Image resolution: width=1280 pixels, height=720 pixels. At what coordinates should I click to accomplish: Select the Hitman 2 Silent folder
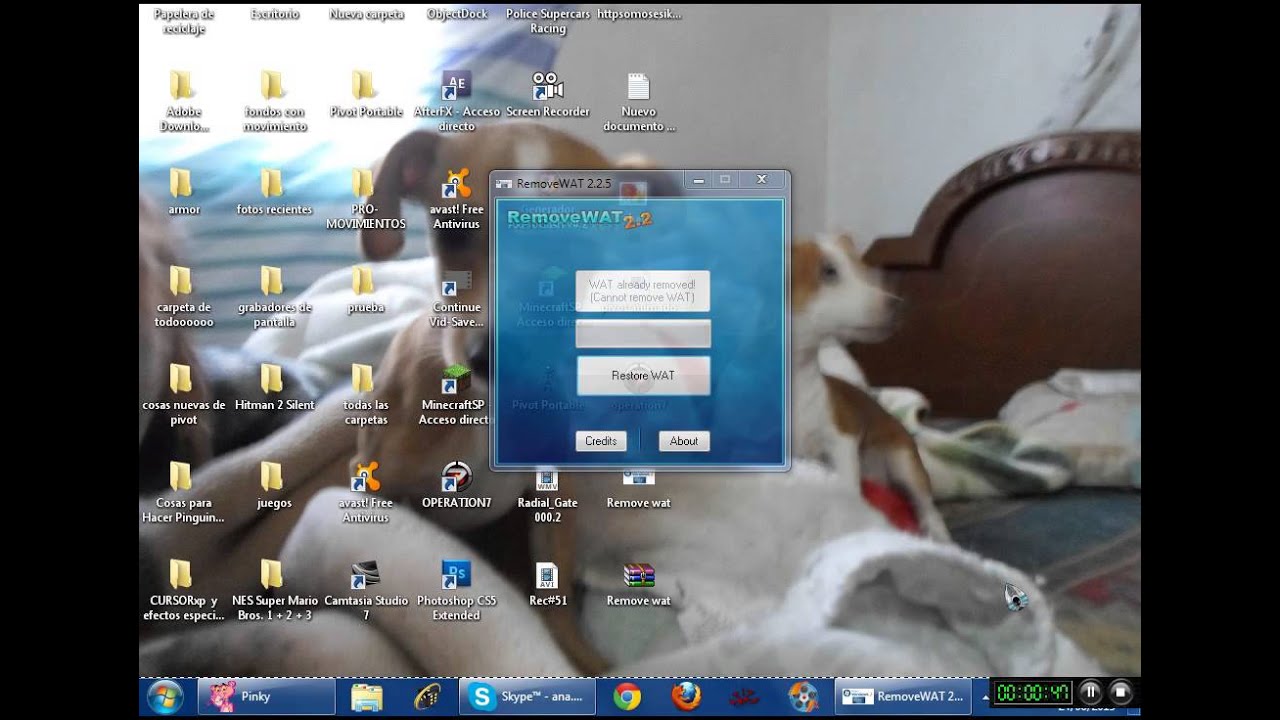coord(272,379)
